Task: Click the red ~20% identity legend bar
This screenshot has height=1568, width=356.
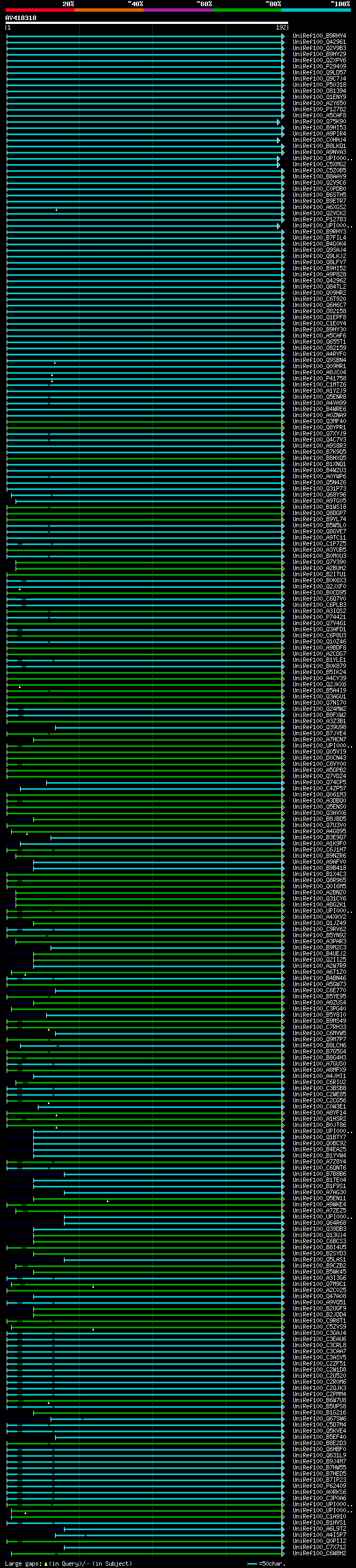Action: pyautogui.click(x=40, y=10)
